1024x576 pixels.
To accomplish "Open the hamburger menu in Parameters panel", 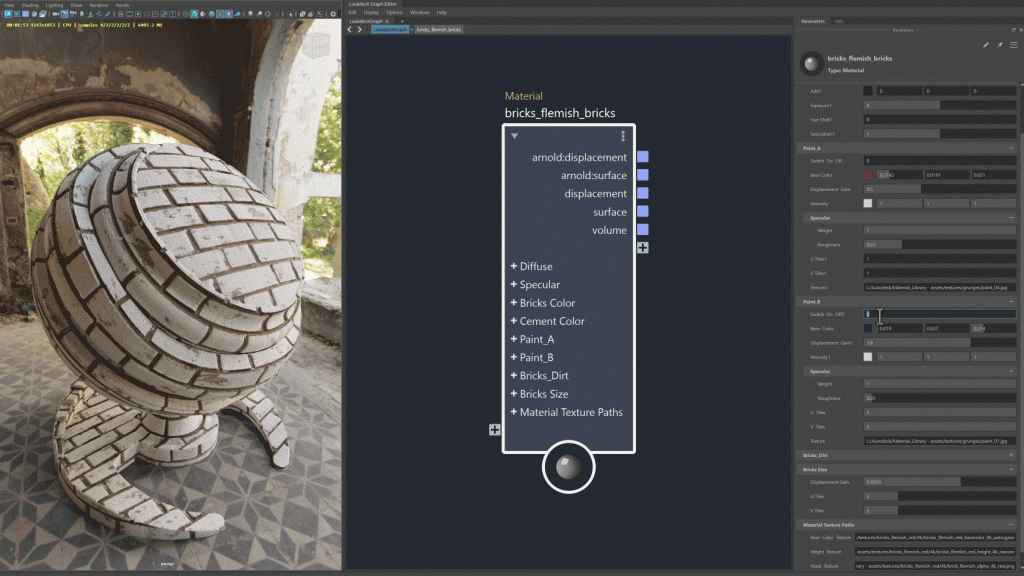I will (x=1013, y=45).
